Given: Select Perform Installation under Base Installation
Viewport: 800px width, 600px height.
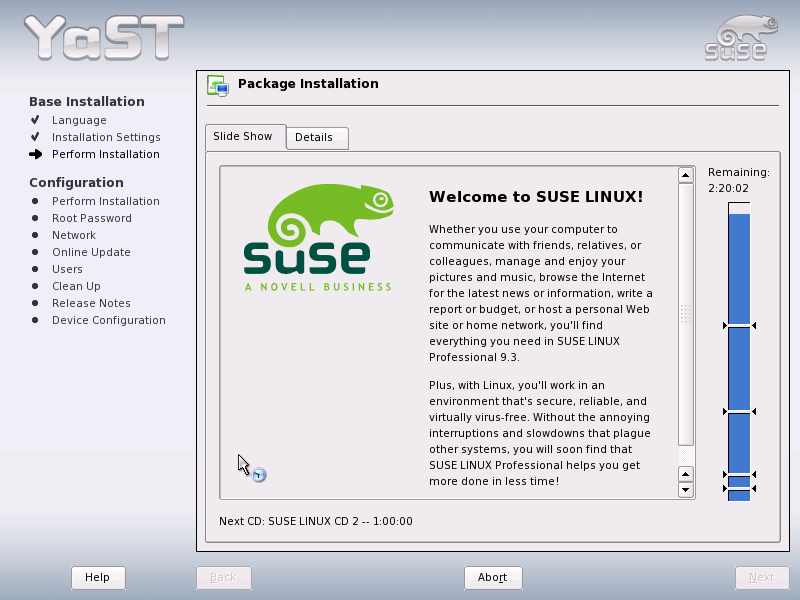Looking at the screenshot, I should (x=106, y=154).
